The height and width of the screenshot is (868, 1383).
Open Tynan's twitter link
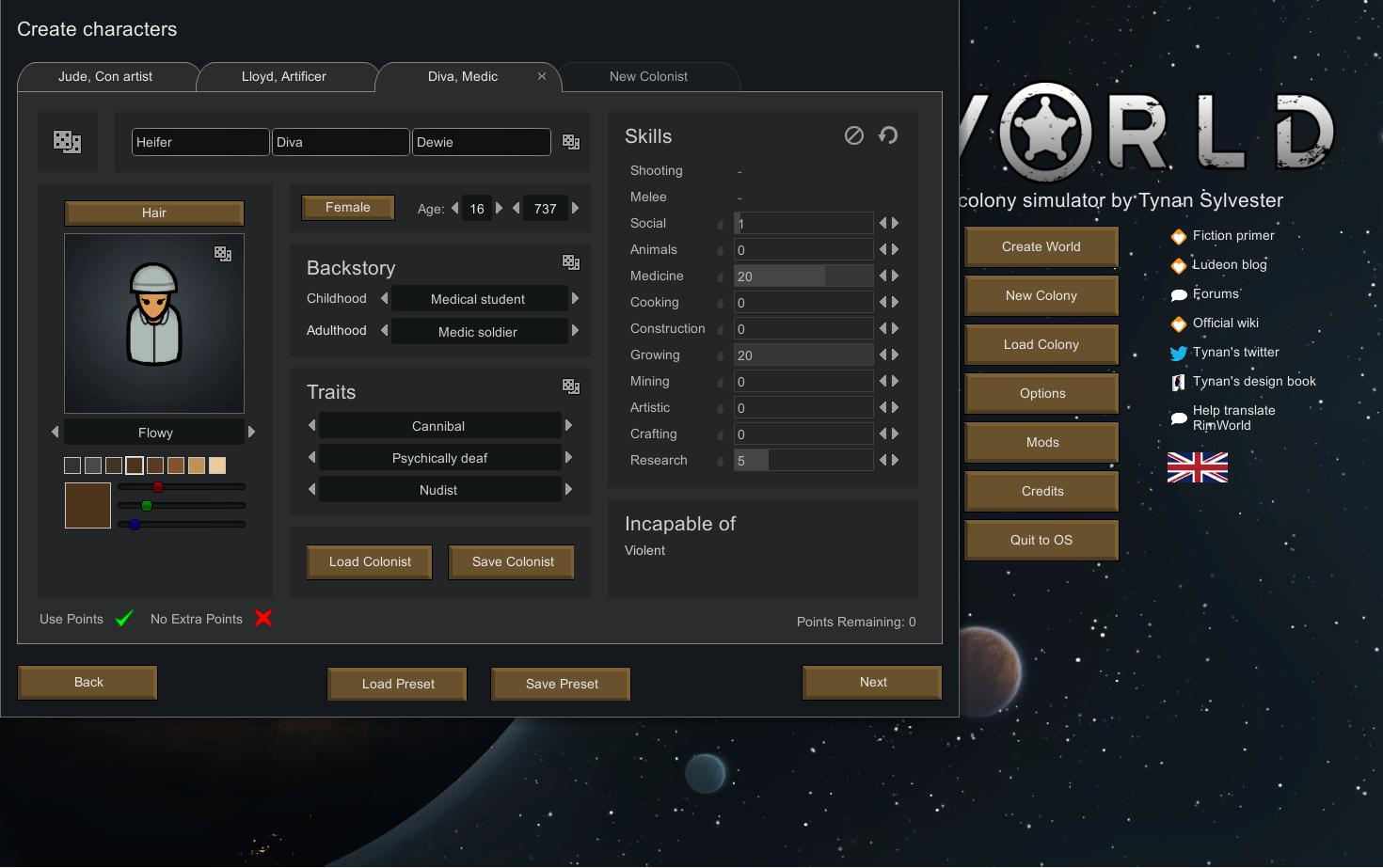pos(1225,353)
